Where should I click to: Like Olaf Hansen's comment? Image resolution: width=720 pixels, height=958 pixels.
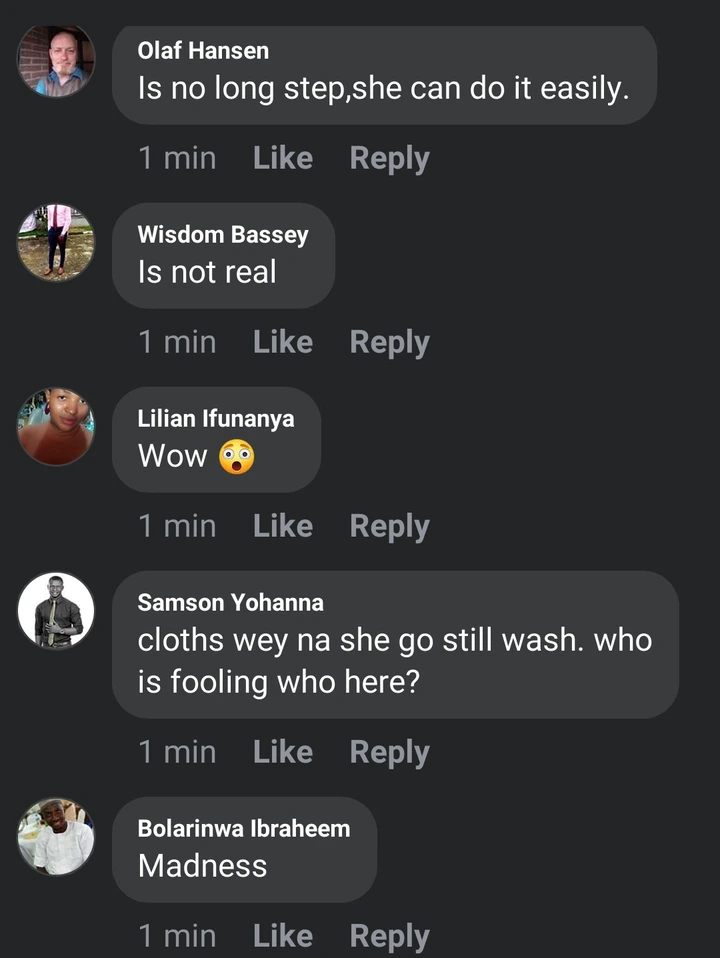coord(283,158)
